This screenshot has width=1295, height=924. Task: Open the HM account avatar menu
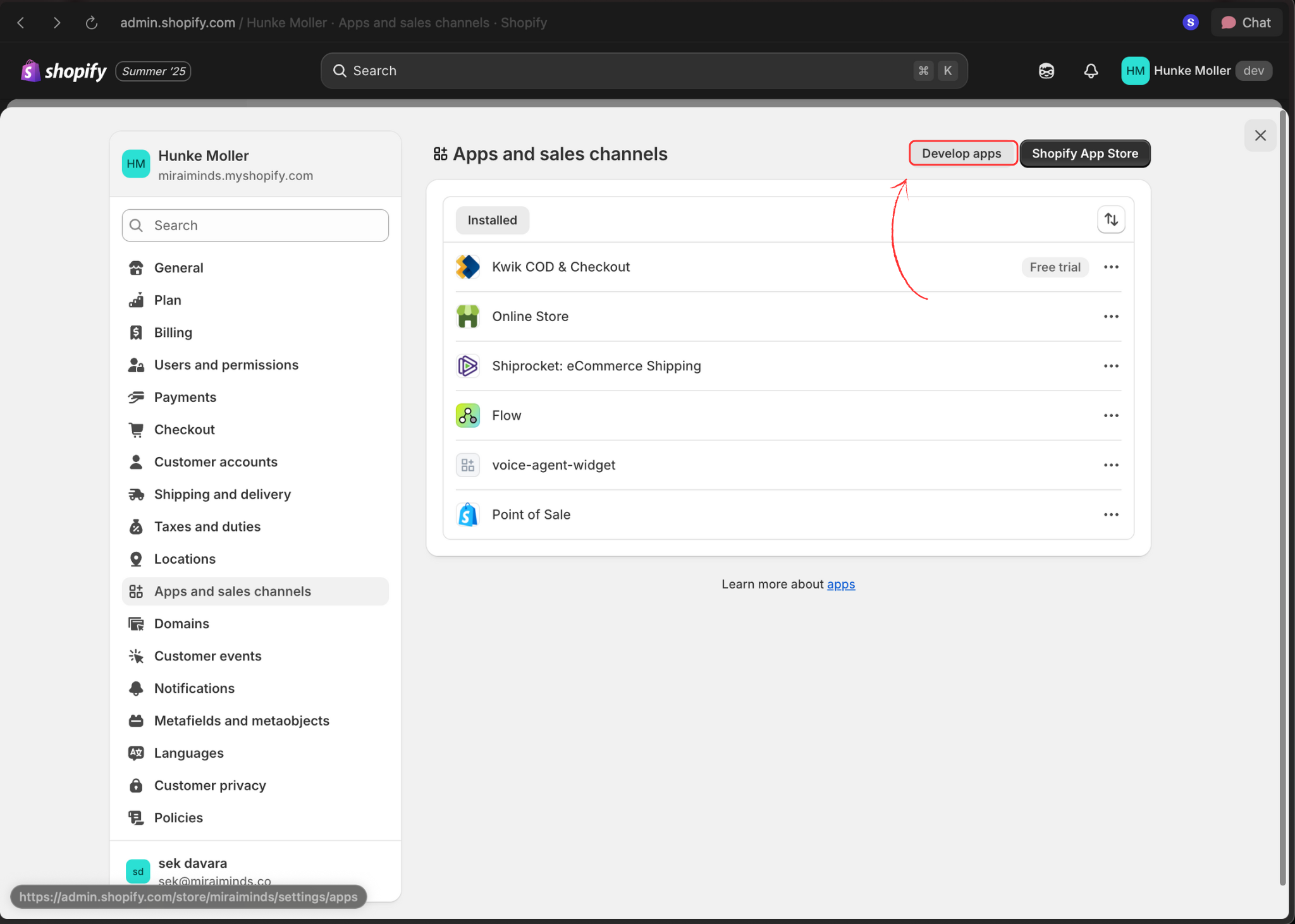1134,70
